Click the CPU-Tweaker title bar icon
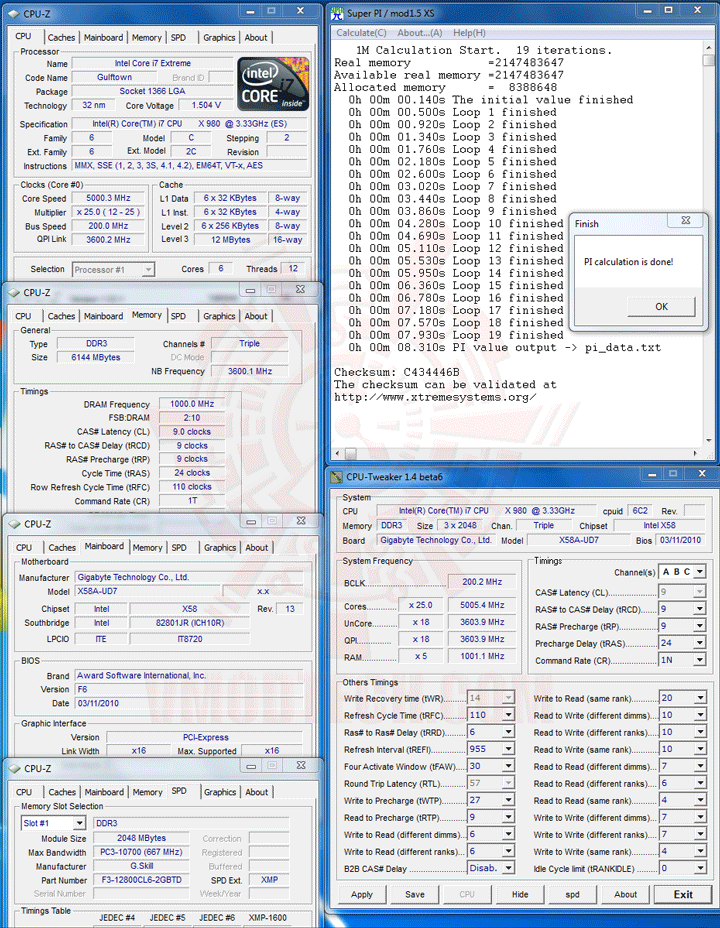The width and height of the screenshot is (720, 928). pyautogui.click(x=337, y=476)
